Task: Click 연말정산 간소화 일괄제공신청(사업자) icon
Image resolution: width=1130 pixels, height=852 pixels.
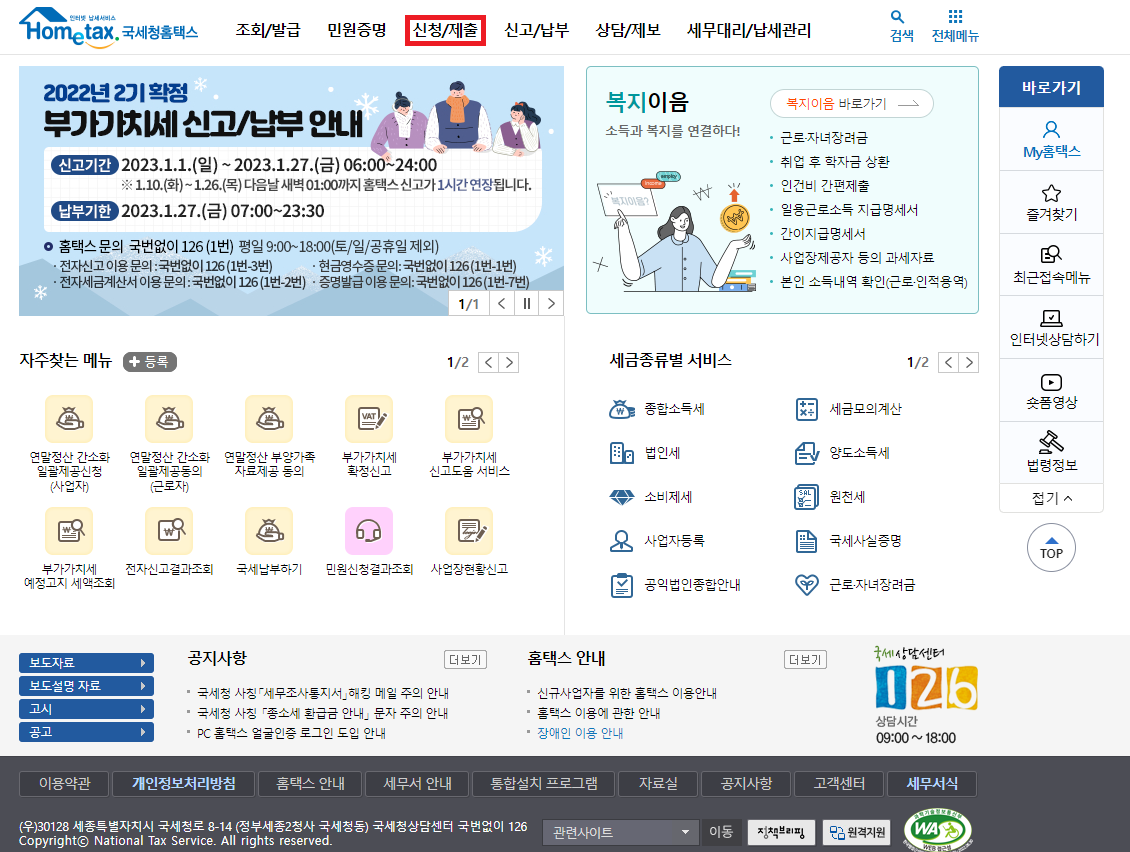Action: pos(69,419)
